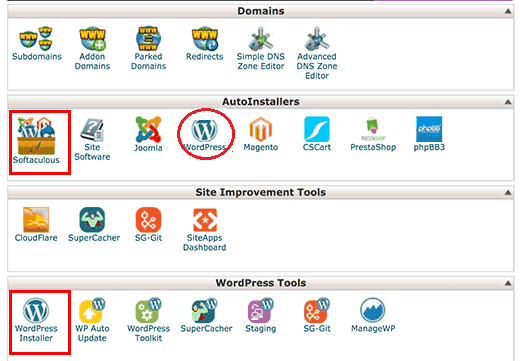The image size is (520, 361).
Task: Click the WordPress Installer icon
Action: click(x=36, y=310)
